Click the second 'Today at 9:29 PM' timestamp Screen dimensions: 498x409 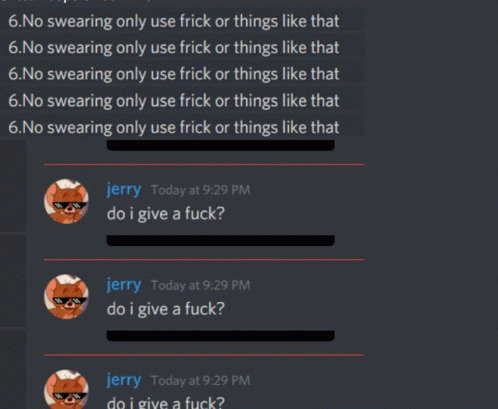[200, 285]
